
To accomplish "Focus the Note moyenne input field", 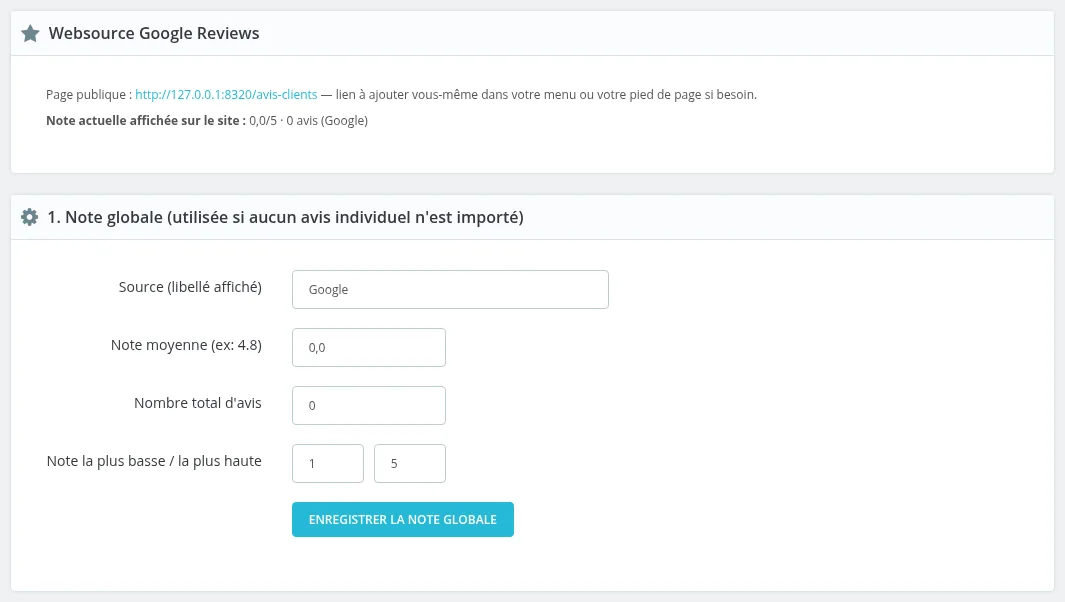I will 369,347.
